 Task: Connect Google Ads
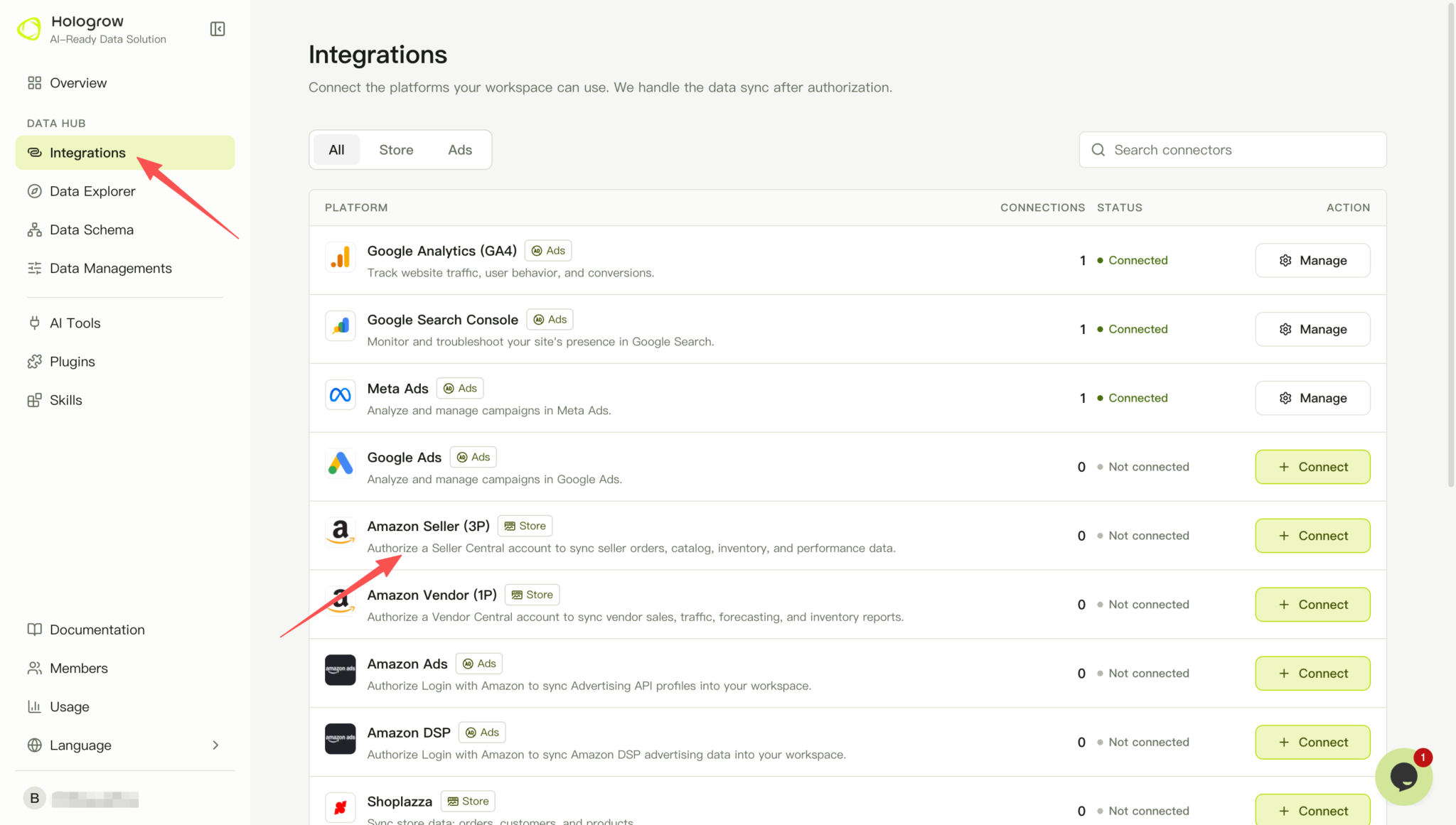pos(1312,467)
